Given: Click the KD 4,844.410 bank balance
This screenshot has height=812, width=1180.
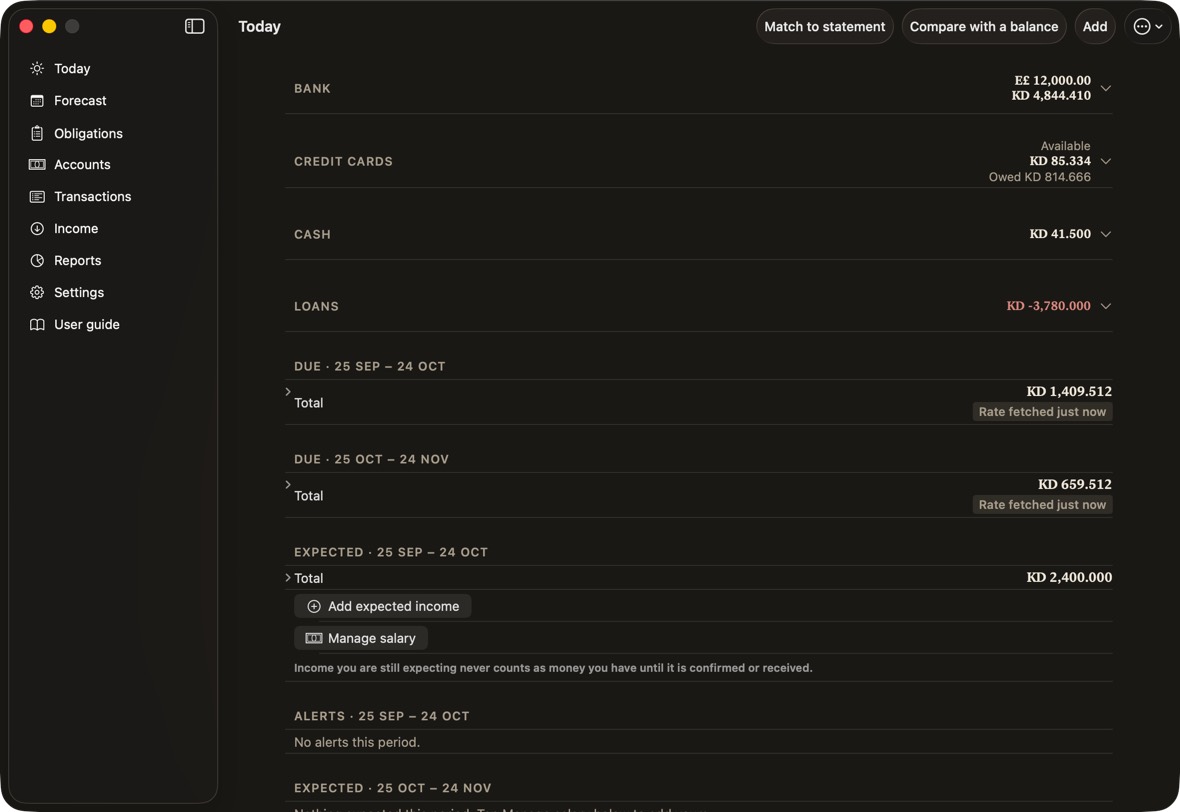Looking at the screenshot, I should pyautogui.click(x=1051, y=96).
